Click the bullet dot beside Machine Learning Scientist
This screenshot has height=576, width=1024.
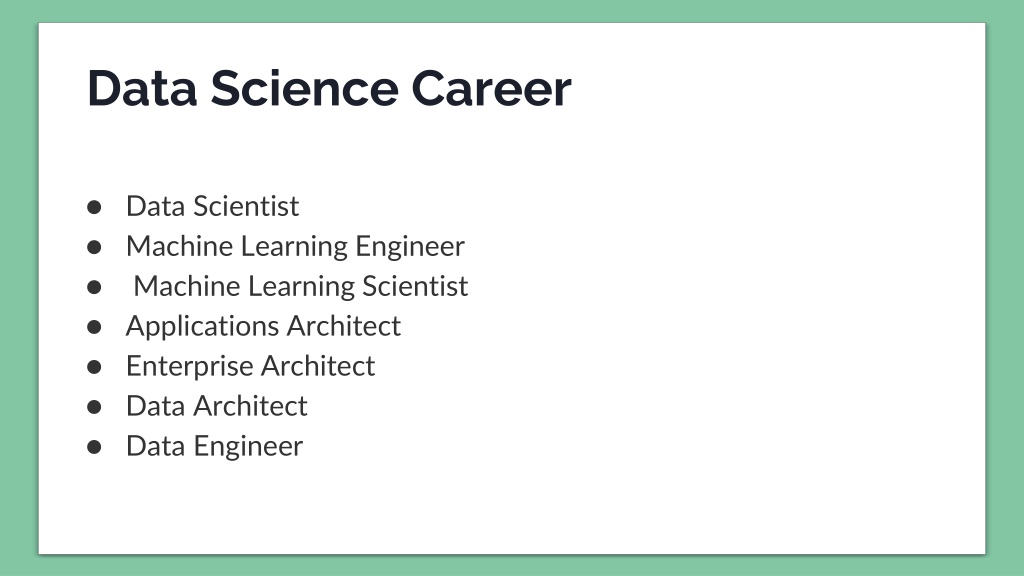point(94,287)
